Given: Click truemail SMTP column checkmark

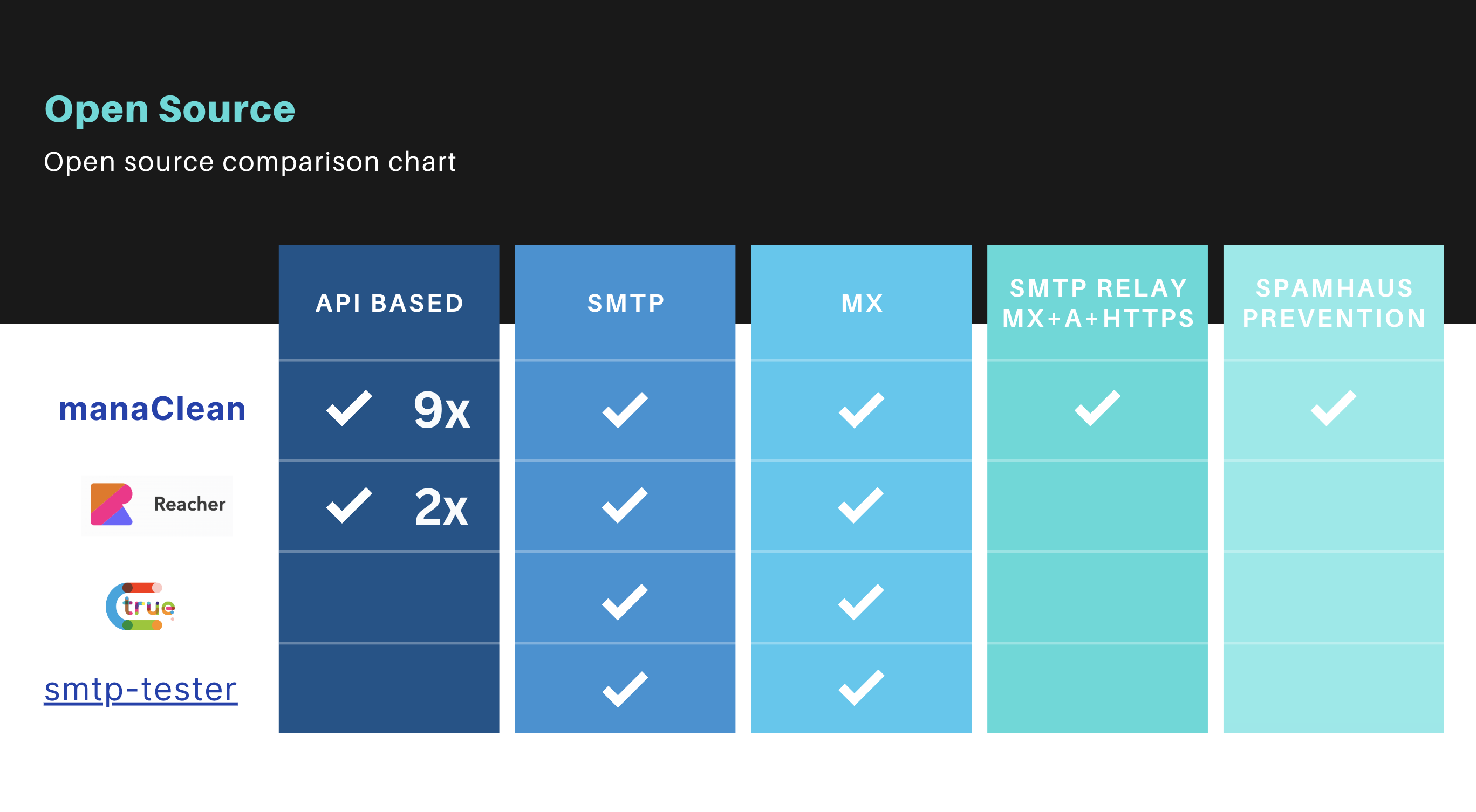Looking at the screenshot, I should coord(625,602).
